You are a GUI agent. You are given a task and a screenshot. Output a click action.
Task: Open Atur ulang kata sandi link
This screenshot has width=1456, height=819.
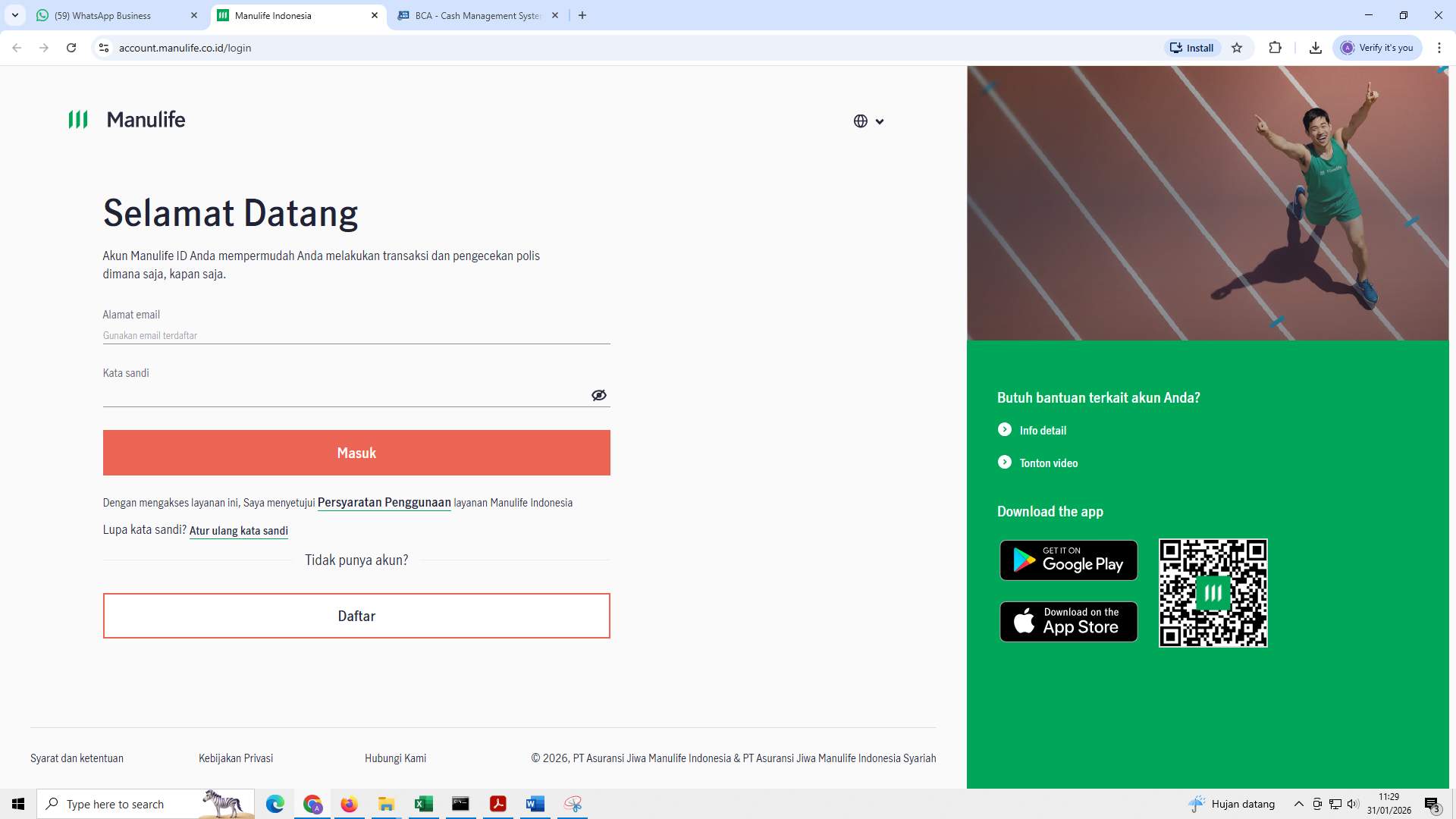[x=238, y=530]
